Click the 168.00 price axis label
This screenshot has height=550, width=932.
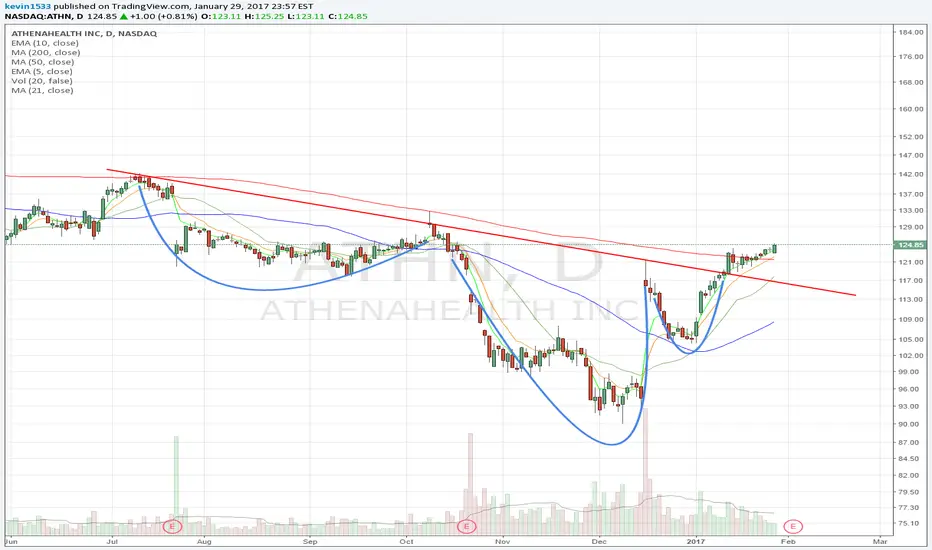911,82
